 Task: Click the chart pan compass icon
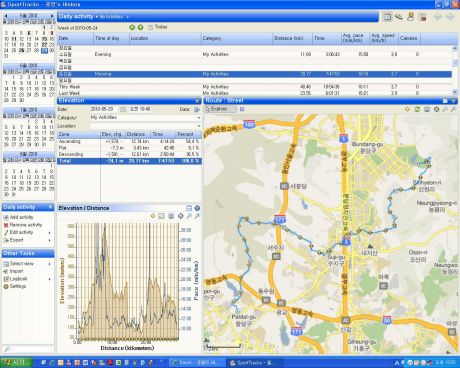pyautogui.click(x=180, y=216)
